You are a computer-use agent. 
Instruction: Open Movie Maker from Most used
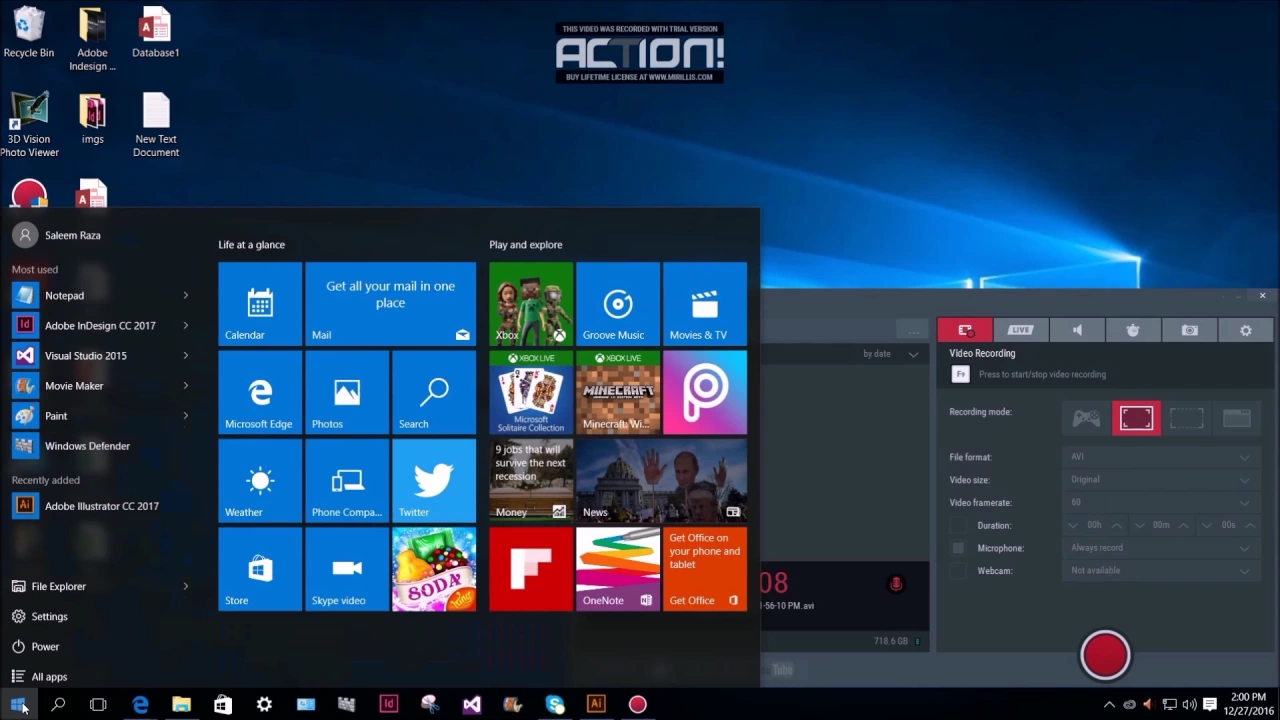[100, 386]
